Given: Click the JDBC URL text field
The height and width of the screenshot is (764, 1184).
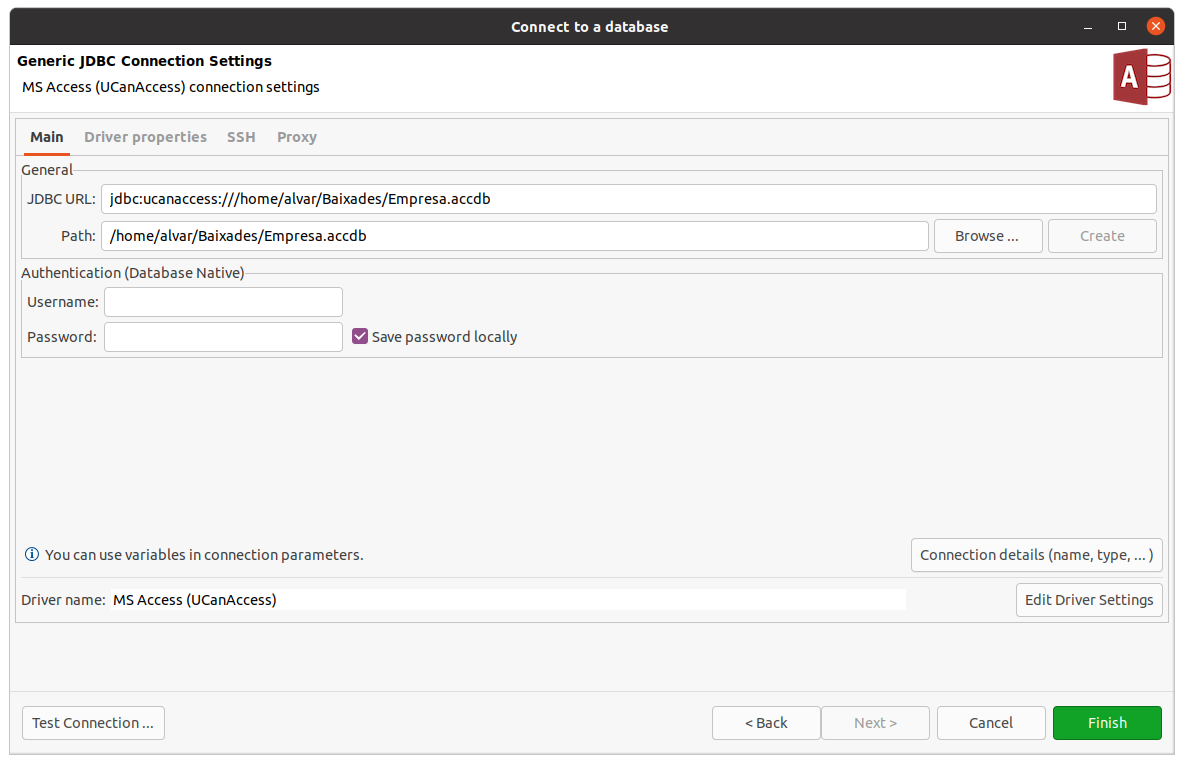Looking at the screenshot, I should click(x=628, y=199).
